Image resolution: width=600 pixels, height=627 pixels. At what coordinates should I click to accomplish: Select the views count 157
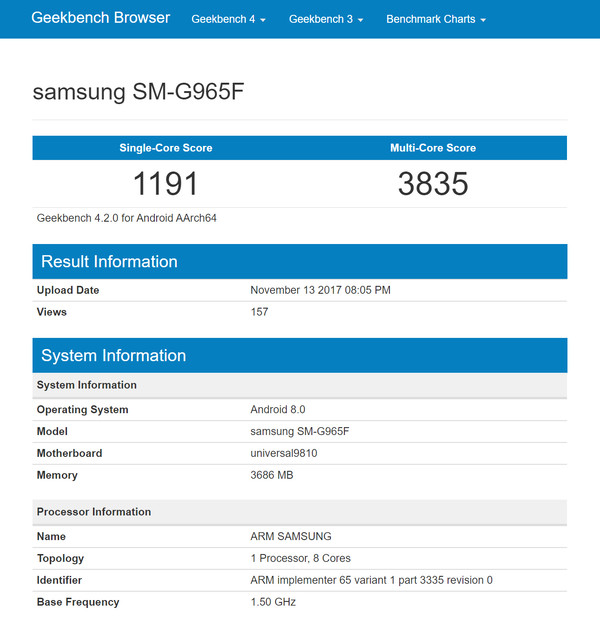259,312
